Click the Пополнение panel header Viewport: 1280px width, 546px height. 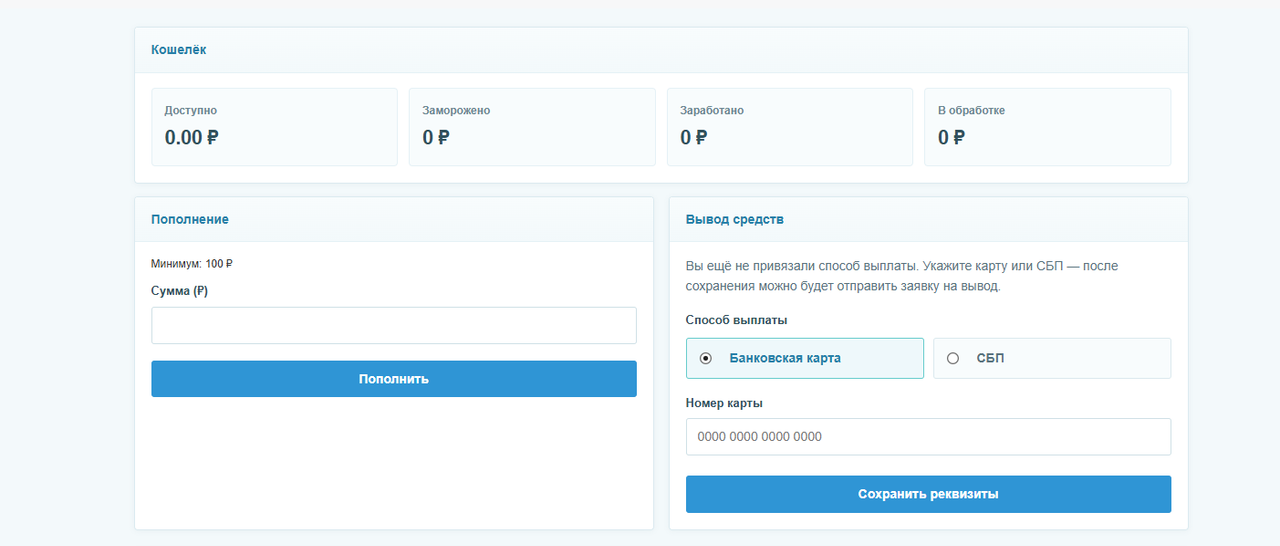point(394,219)
